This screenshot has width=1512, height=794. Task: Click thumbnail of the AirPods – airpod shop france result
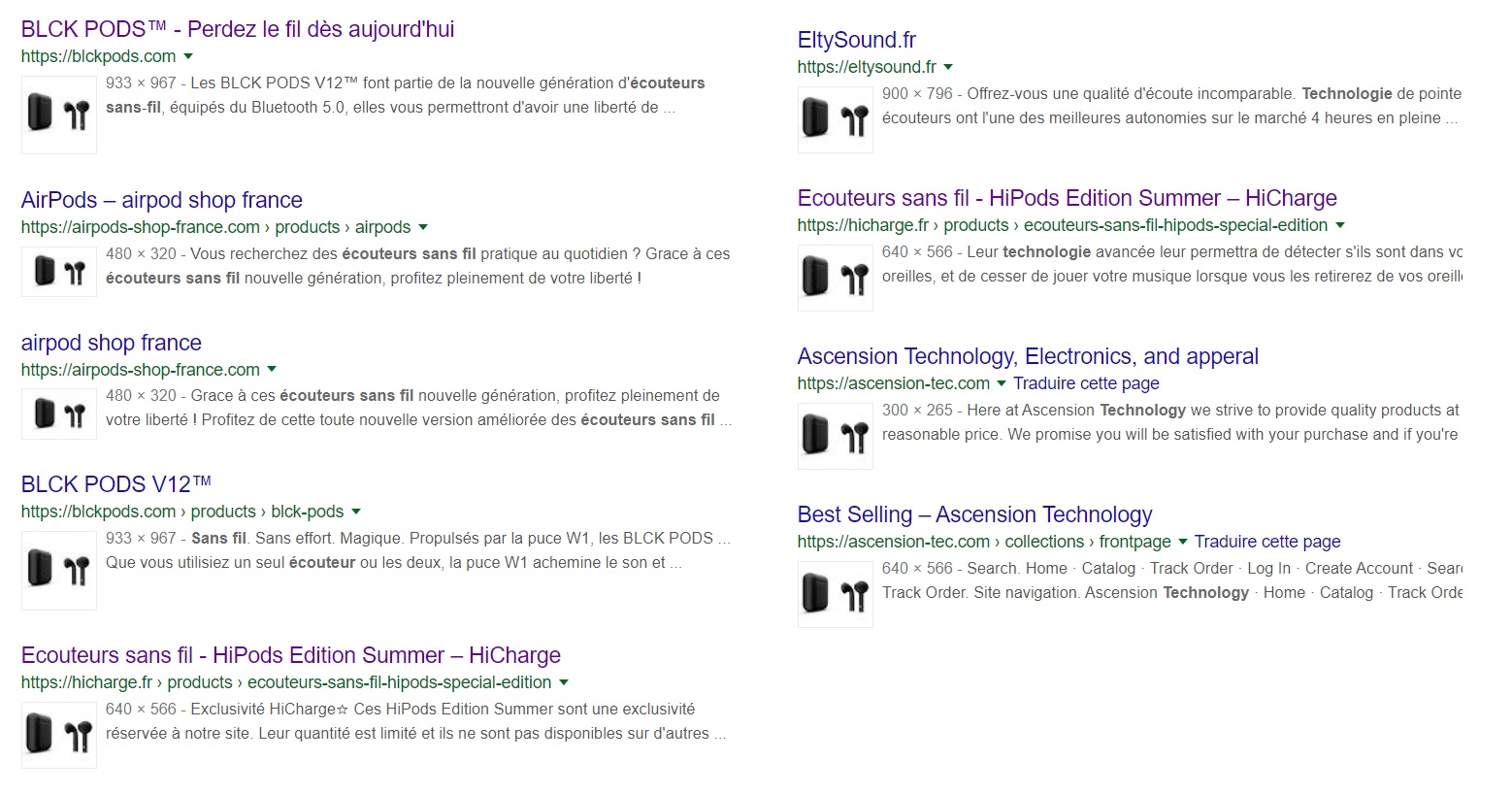point(59,272)
